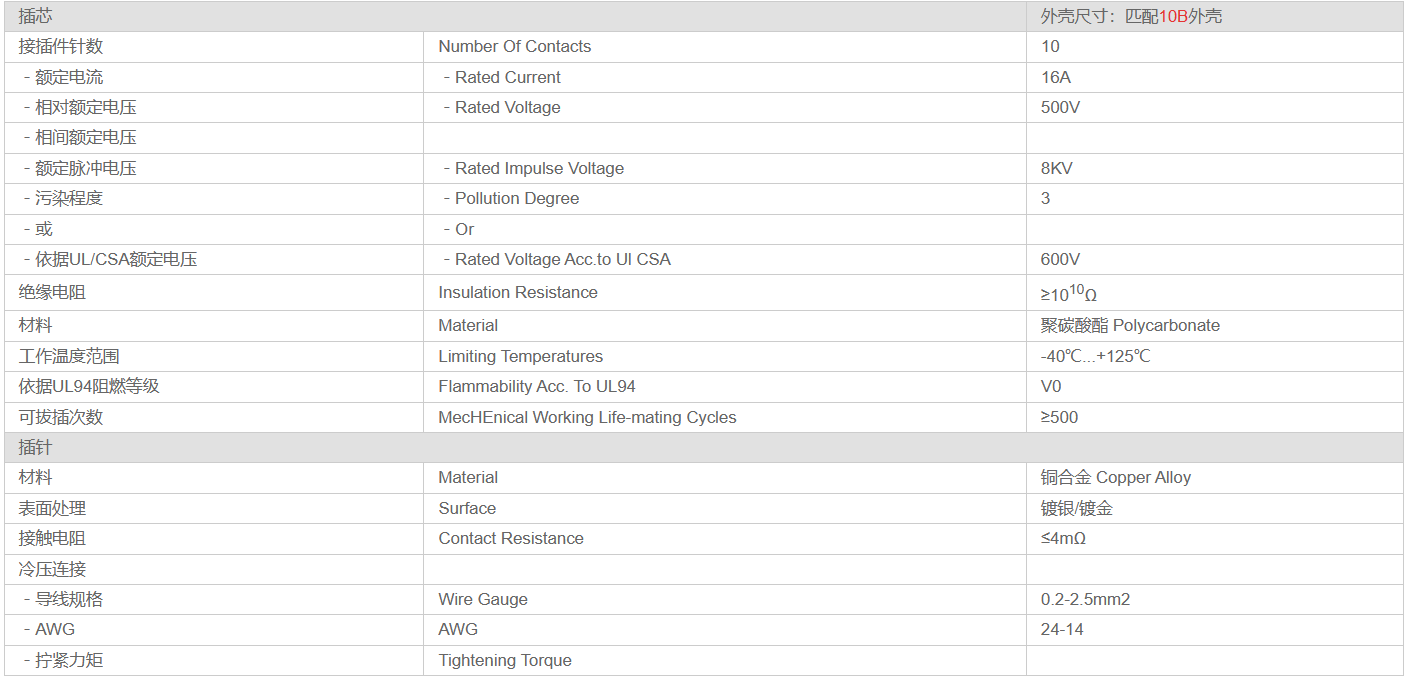Click the 聚碳酸酯 Polycarbonate material value
This screenshot has height=682, width=1408.
1130,325
